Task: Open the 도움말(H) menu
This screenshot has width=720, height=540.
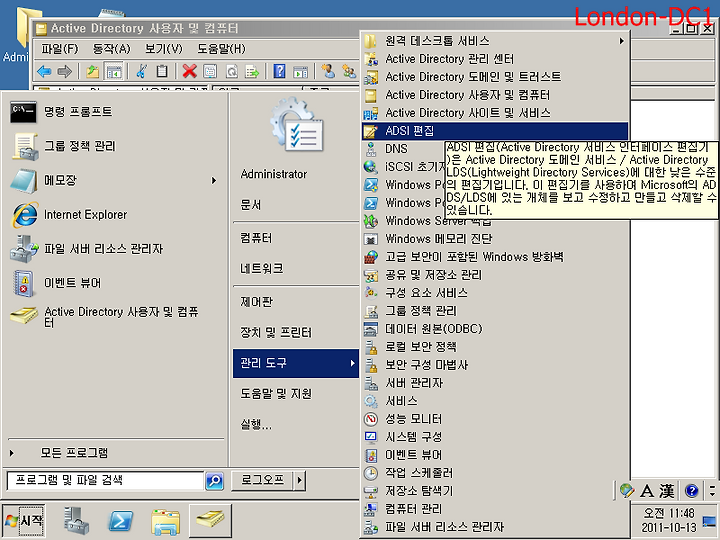Action: (x=221, y=49)
